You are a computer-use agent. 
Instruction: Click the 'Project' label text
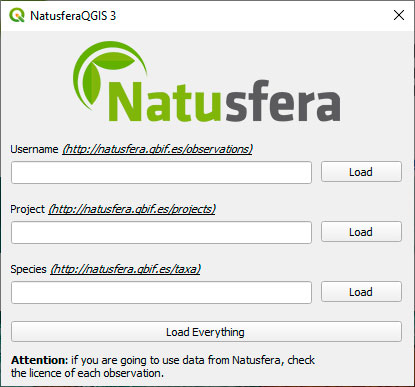pos(27,209)
